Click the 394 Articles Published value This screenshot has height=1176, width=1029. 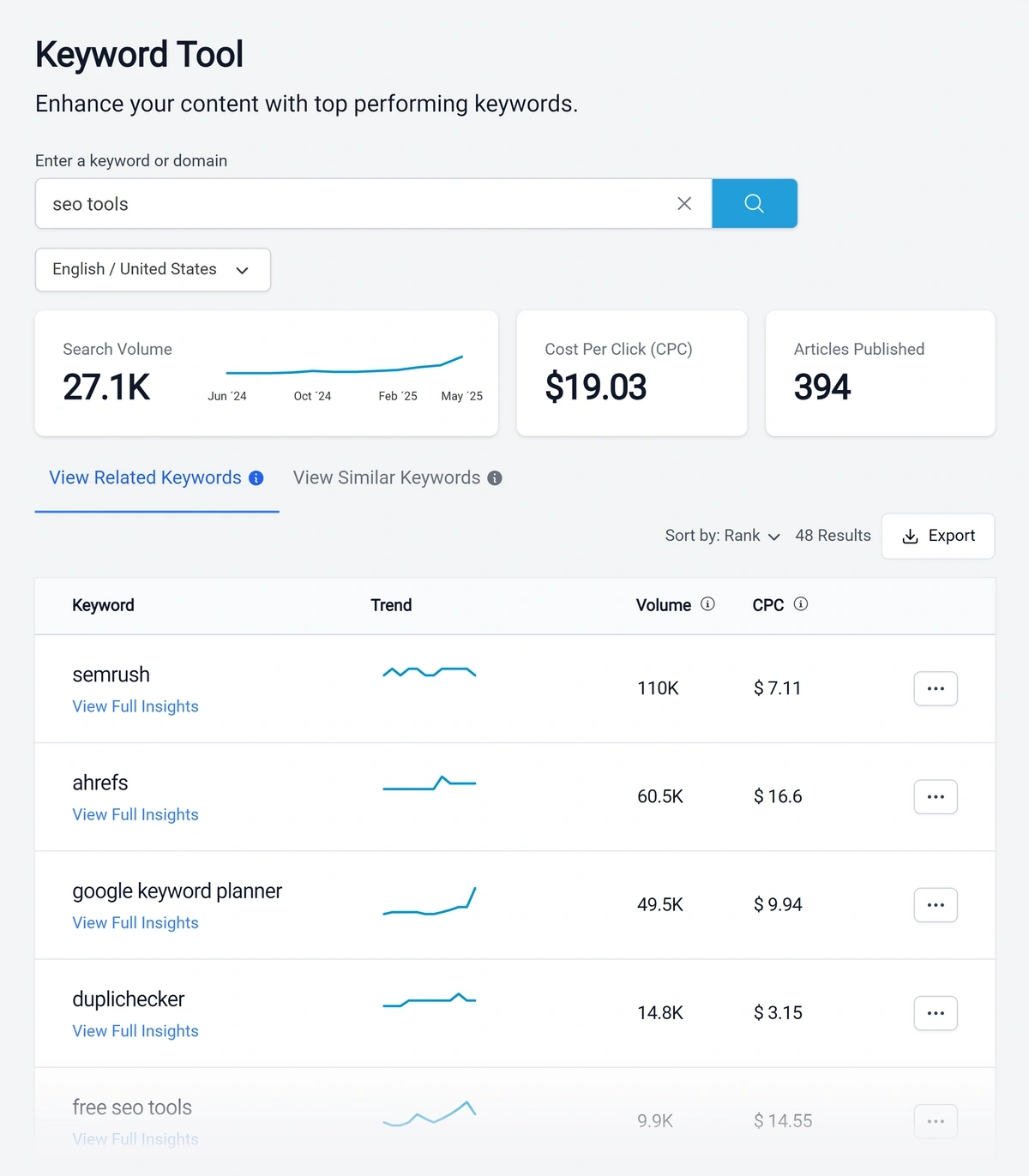point(822,387)
